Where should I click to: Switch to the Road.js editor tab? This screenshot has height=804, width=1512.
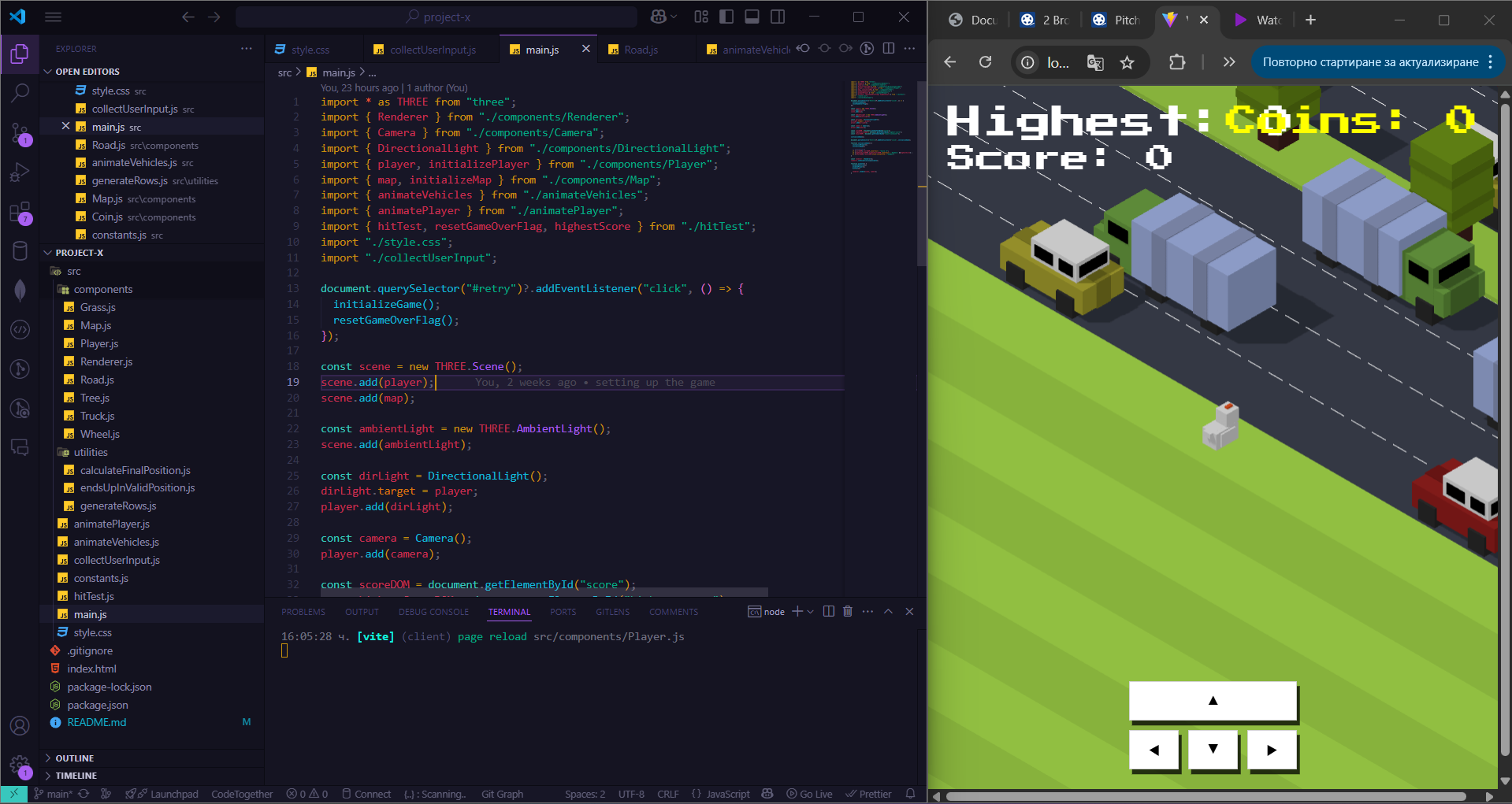[x=641, y=50]
